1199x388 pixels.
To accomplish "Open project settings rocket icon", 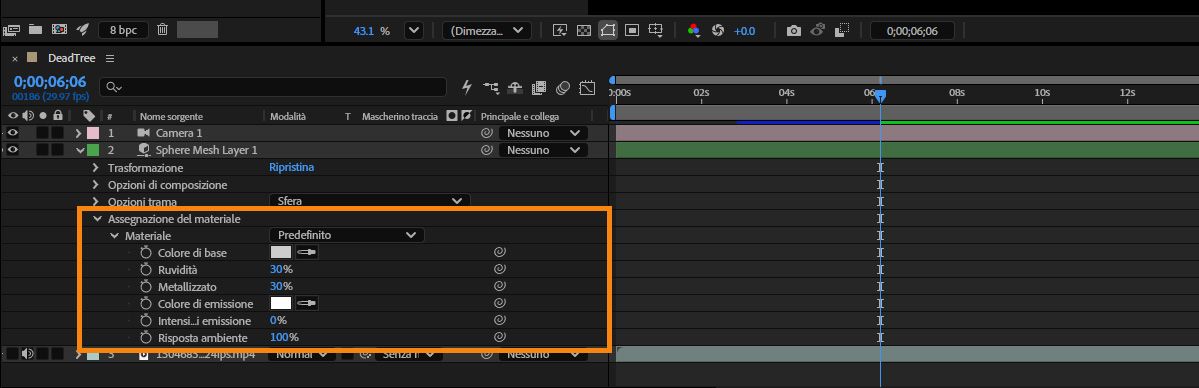I will [83, 30].
